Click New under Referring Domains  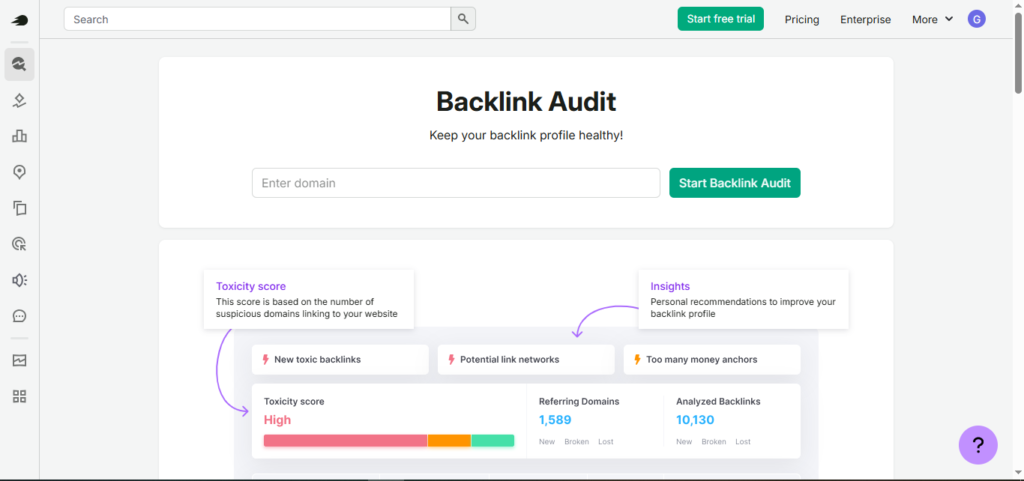point(547,442)
